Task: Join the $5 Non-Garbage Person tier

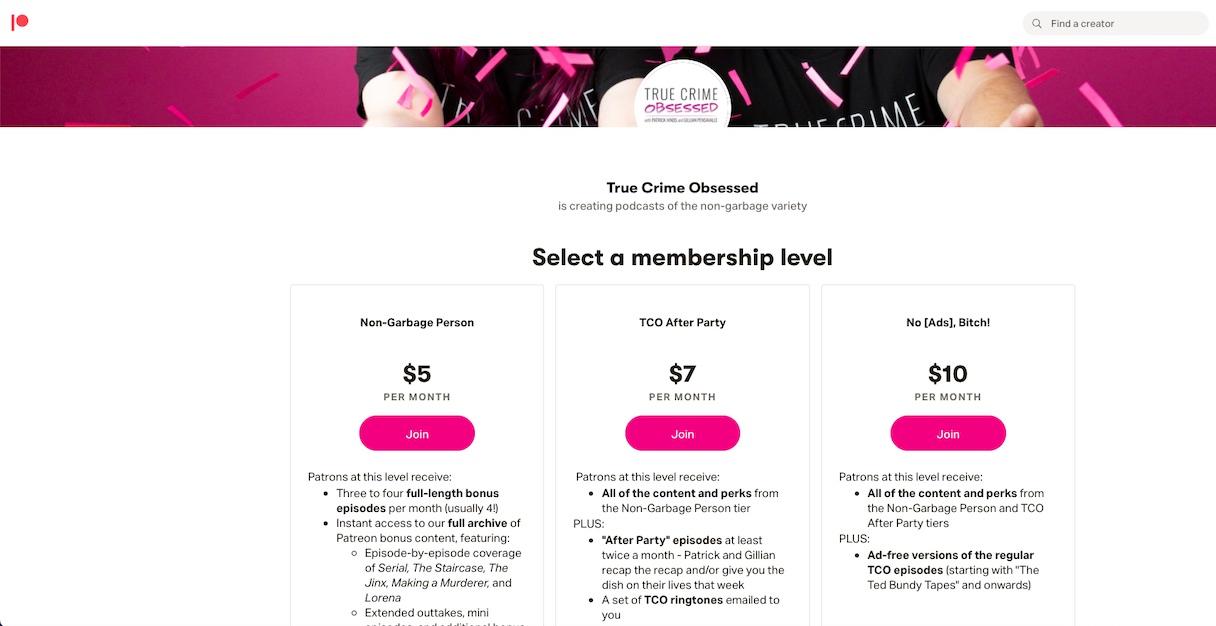Action: pos(417,434)
